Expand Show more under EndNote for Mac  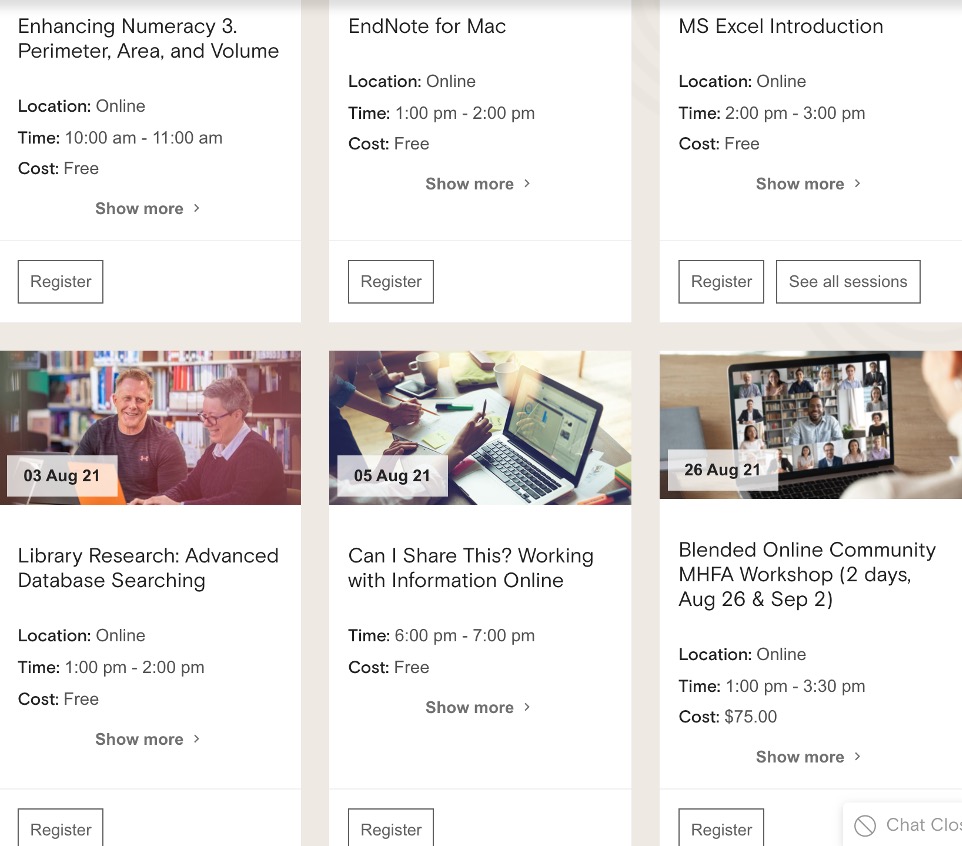coord(478,184)
